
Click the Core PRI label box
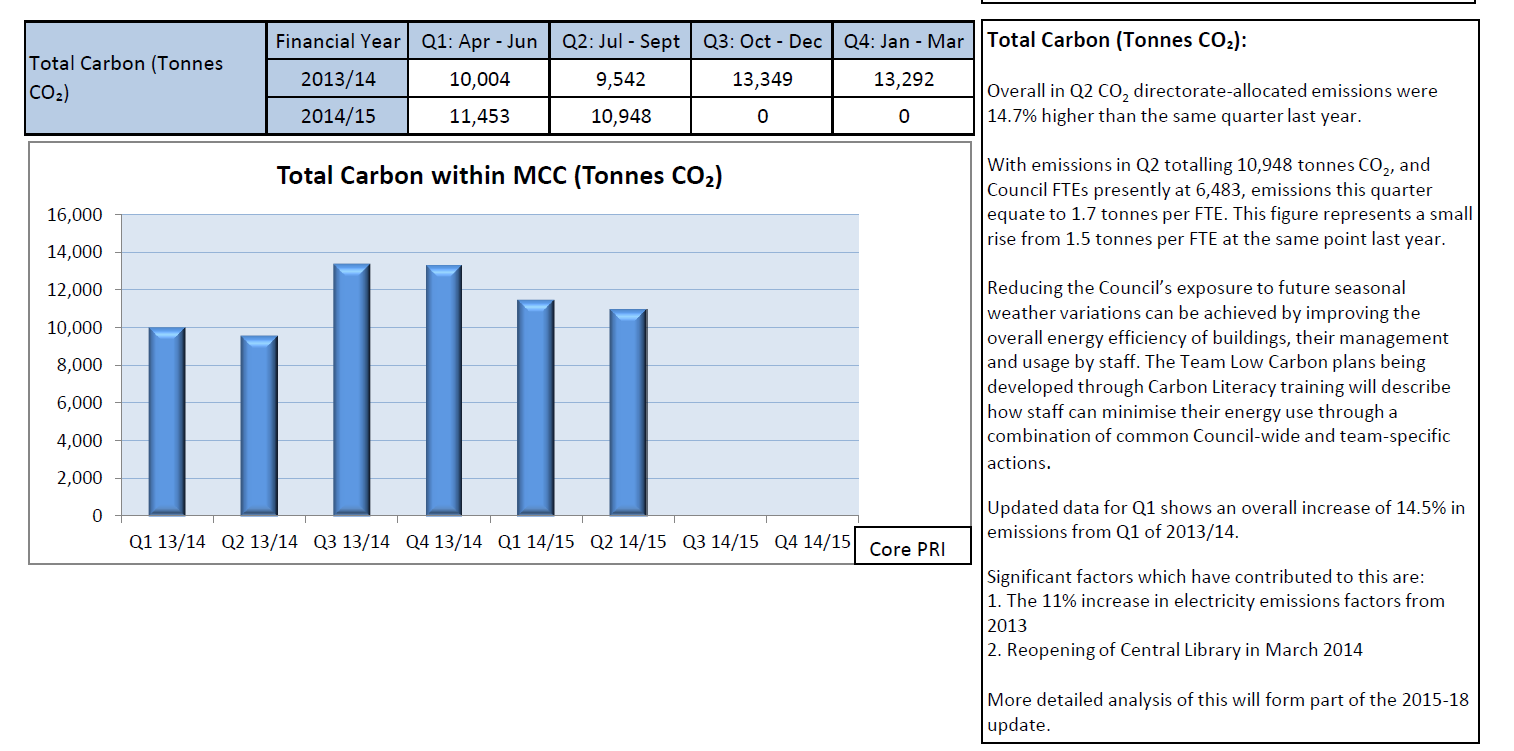(x=912, y=547)
